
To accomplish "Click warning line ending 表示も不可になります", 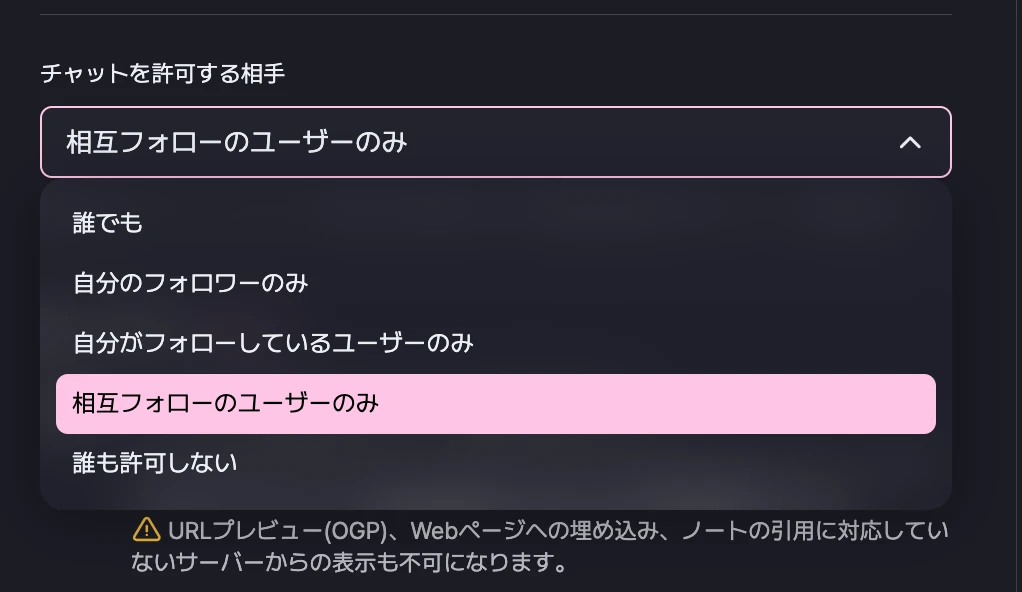I will point(349,563).
